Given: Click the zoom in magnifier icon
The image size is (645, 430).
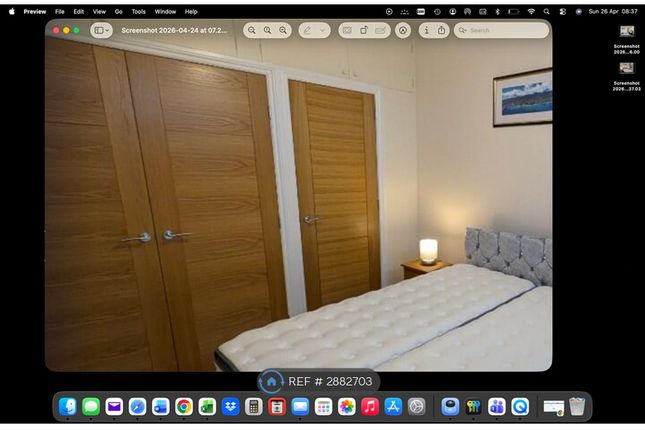Looking at the screenshot, I should click(283, 30).
